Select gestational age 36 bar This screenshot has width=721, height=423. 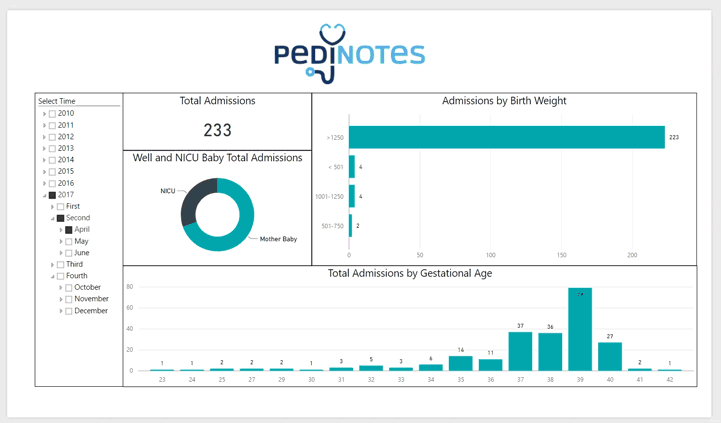pos(490,365)
